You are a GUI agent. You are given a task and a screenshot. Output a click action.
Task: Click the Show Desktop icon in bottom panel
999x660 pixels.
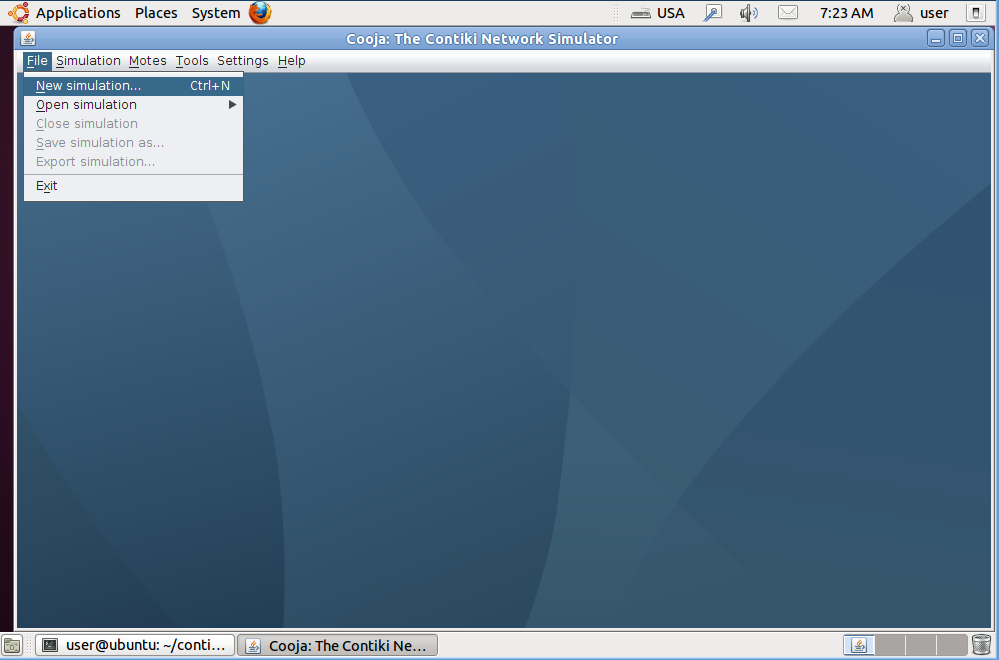(x=12, y=645)
